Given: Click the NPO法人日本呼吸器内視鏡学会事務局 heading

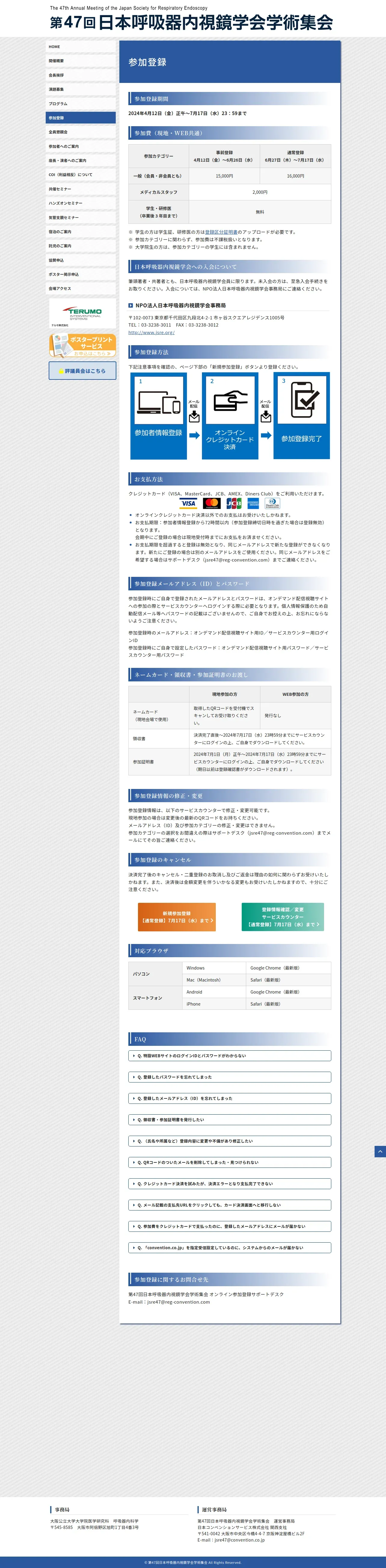Looking at the screenshot, I should 181,306.
